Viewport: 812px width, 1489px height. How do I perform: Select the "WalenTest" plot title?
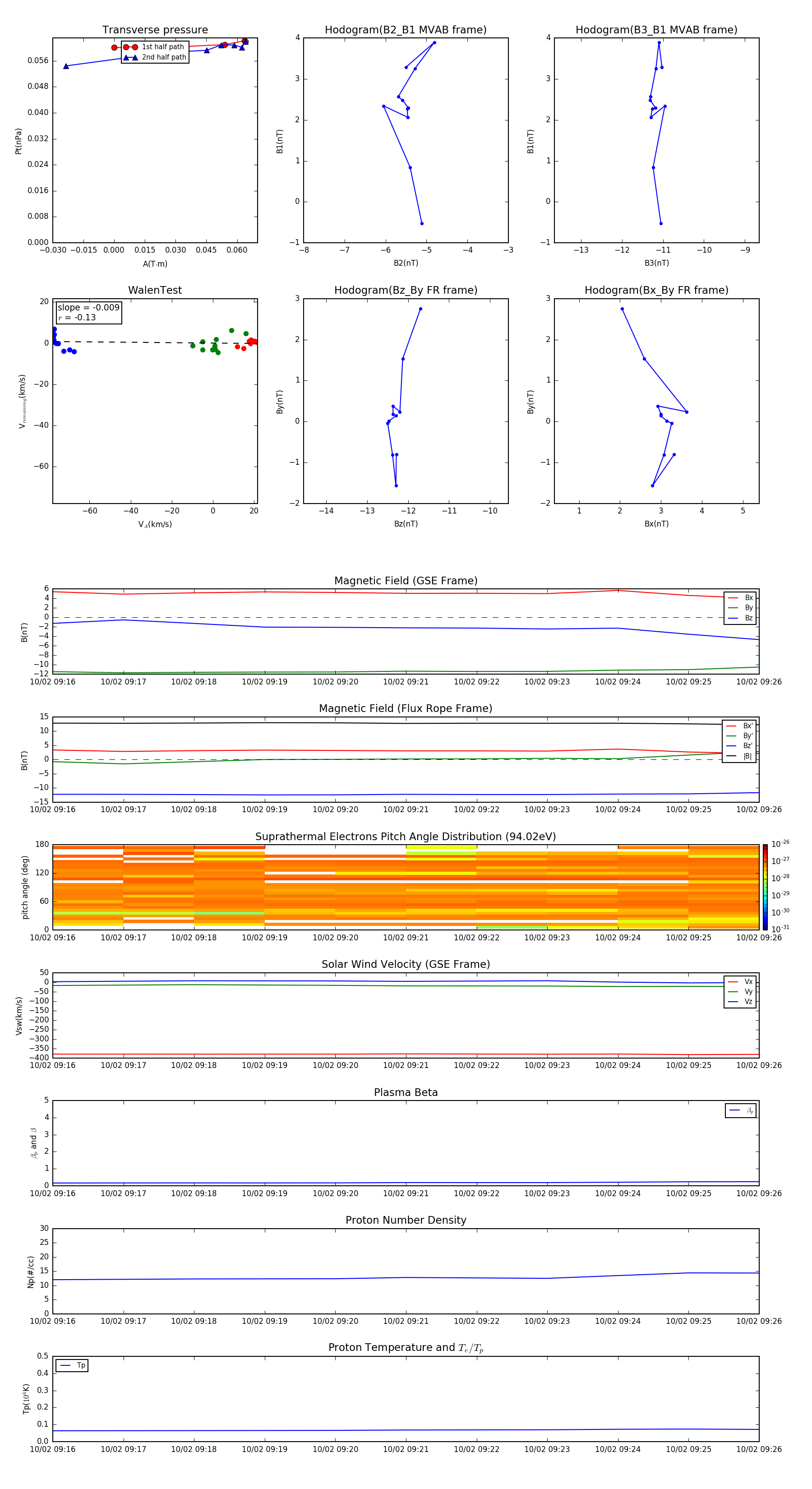tap(155, 290)
